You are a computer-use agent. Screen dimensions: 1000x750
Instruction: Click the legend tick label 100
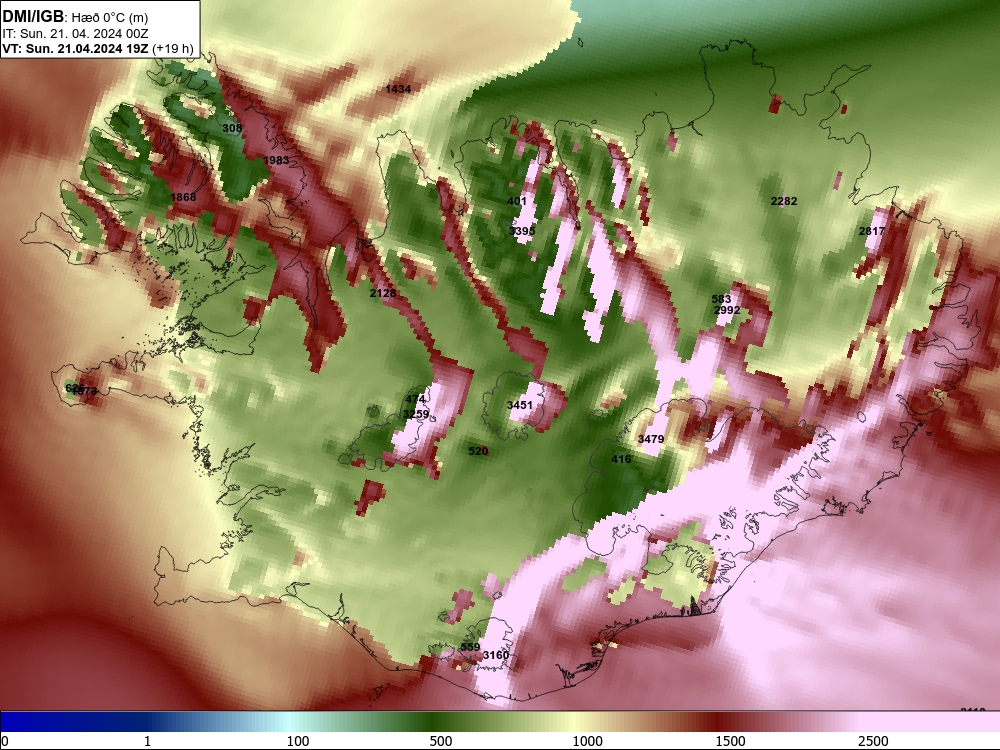pos(298,741)
